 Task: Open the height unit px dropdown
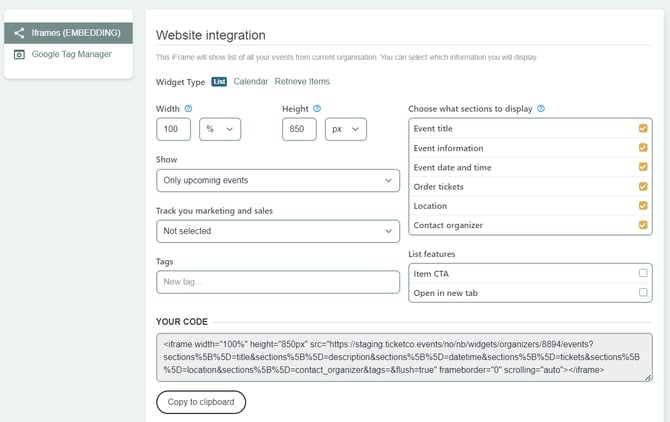346,129
